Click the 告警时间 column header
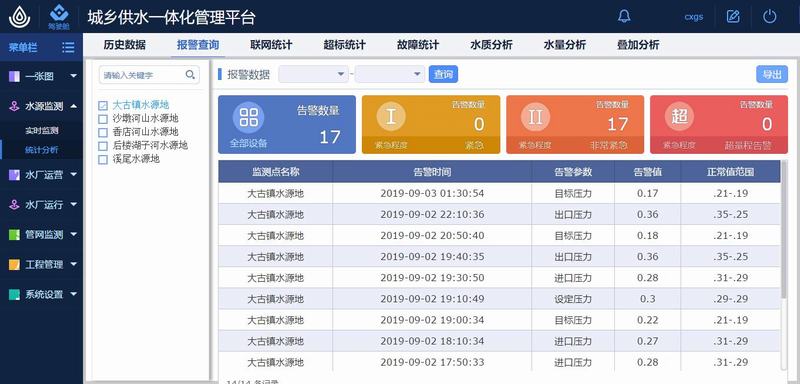Viewport: 800px width, 384px height. pos(432,172)
